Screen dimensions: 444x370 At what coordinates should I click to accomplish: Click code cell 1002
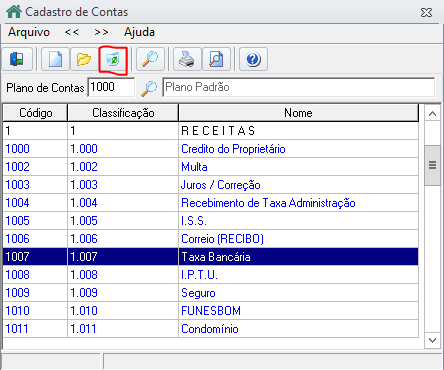(35, 167)
